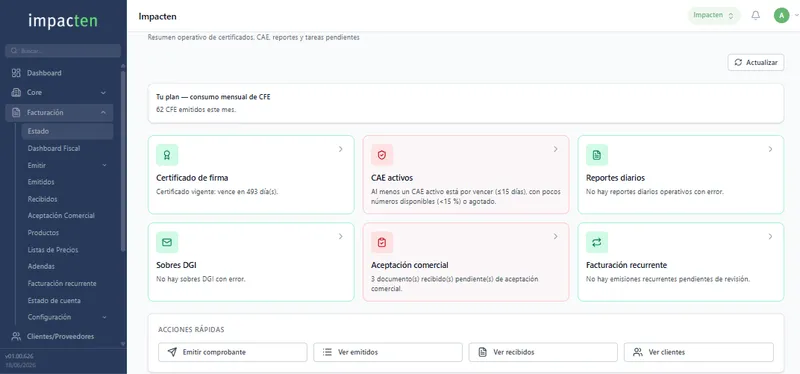800x374 pixels.
Task: Click the 'Impacten' page header title
Action: pos(158,16)
